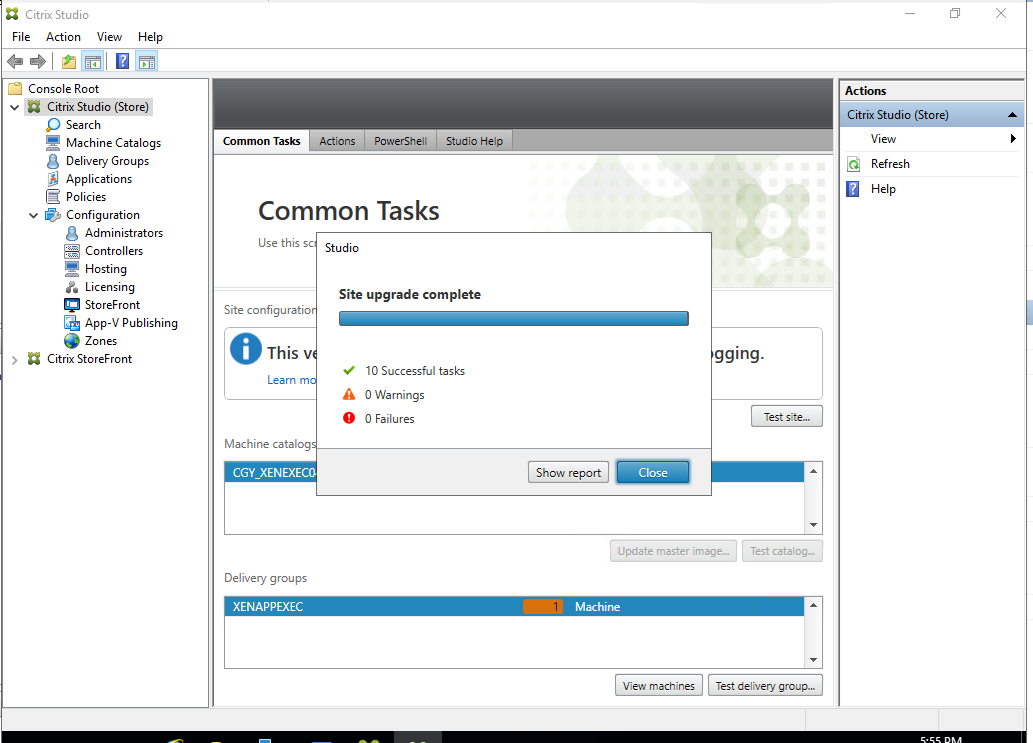This screenshot has width=1033, height=743.
Task: Click the blue Help toolbar icon
Action: tap(123, 62)
